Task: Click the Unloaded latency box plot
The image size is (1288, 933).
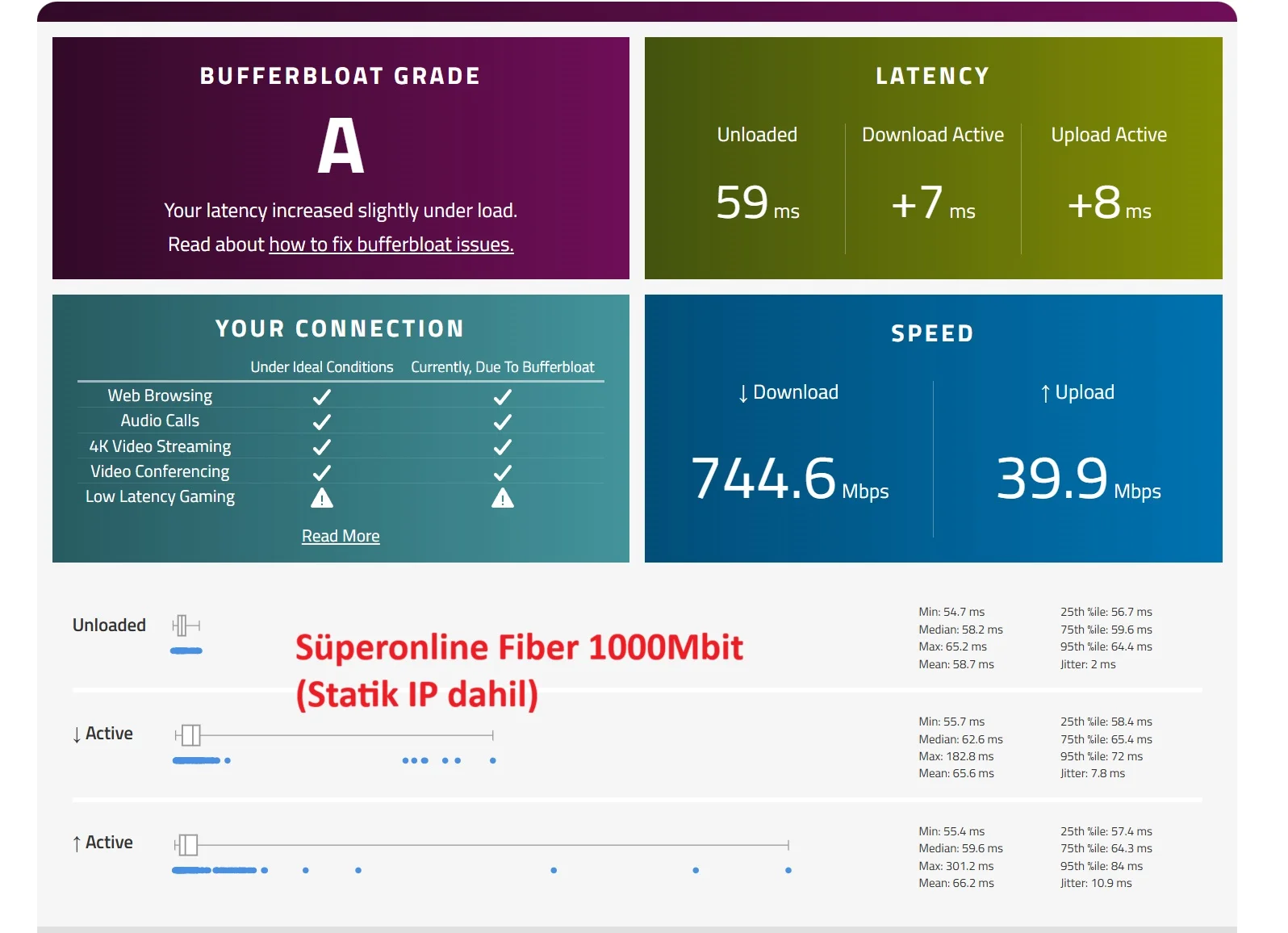Action: point(186,625)
